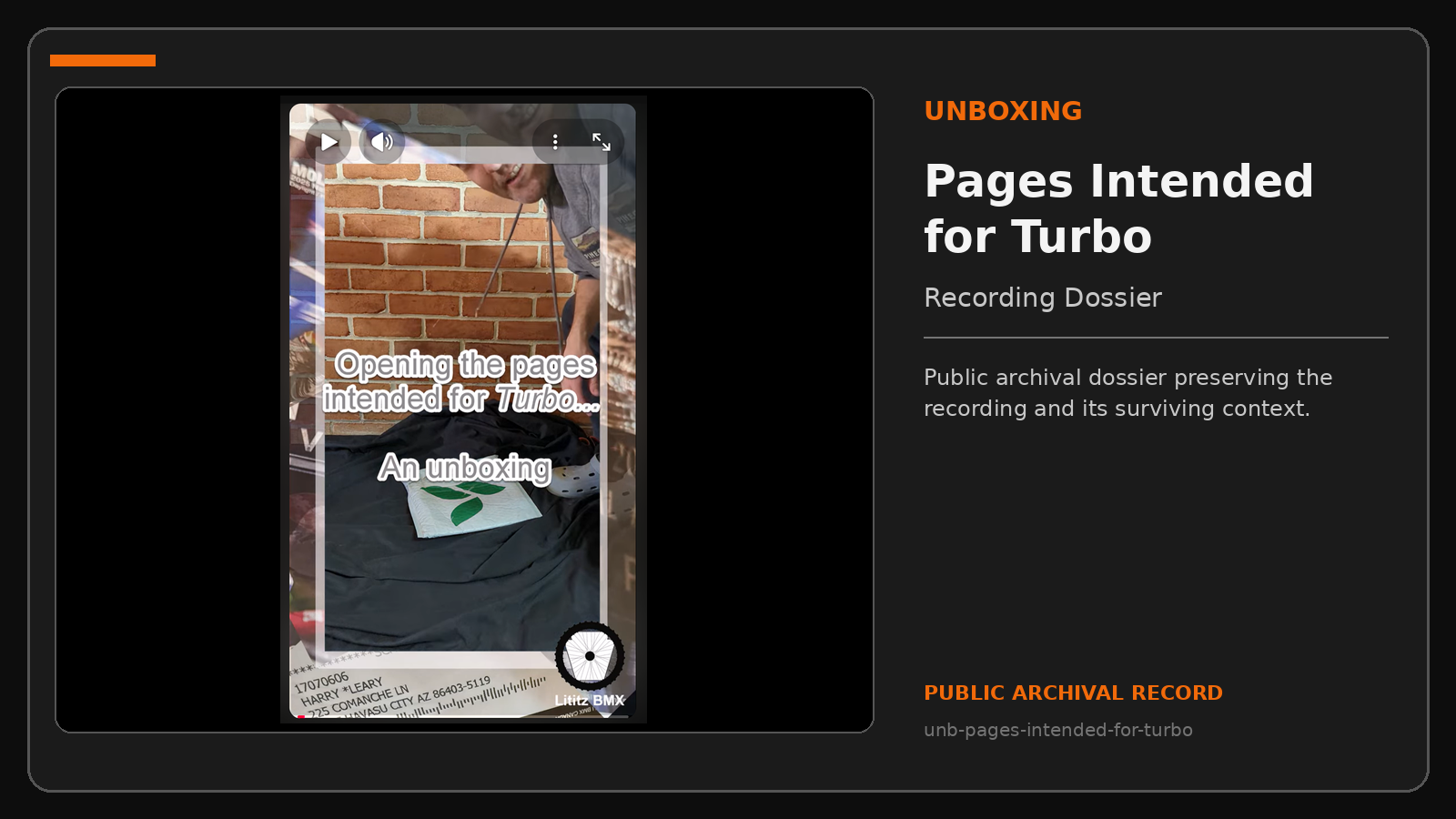
Task: Click the 'Opening the pages intended for Turbo...' caption
Action: [x=461, y=381]
